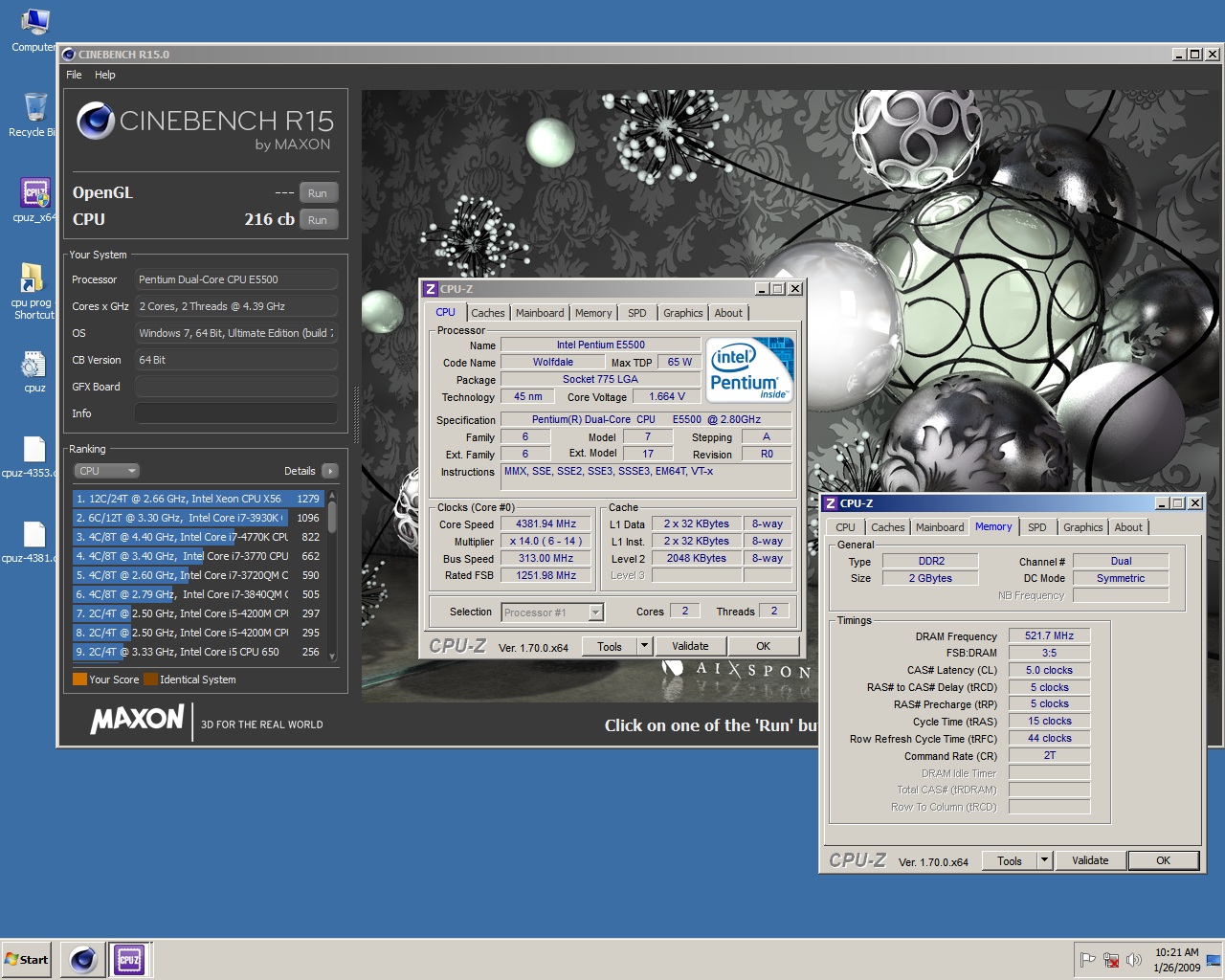Click the network tray icon
The height and width of the screenshot is (980, 1225).
point(1111,960)
